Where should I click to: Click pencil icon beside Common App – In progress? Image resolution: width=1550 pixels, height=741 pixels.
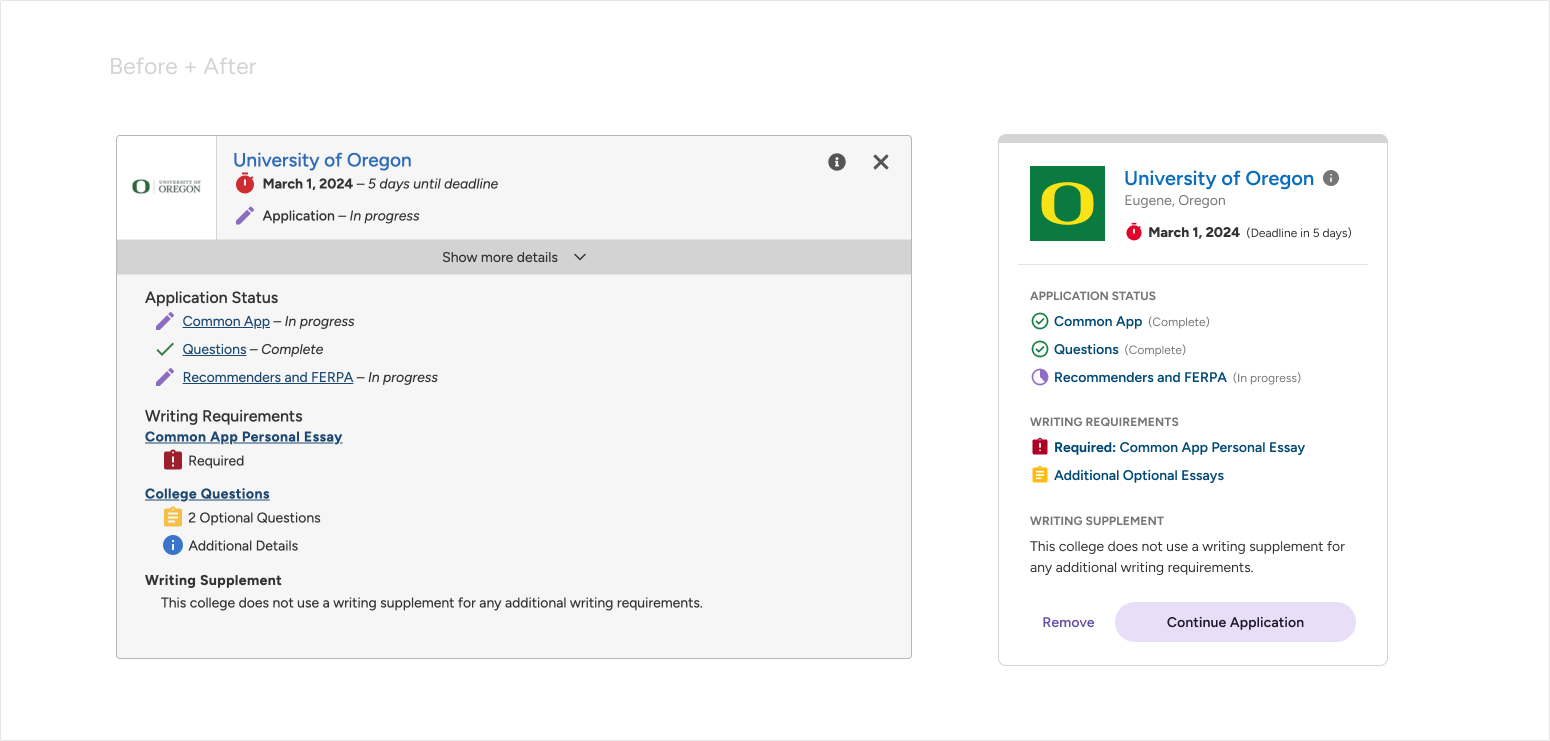pos(165,321)
